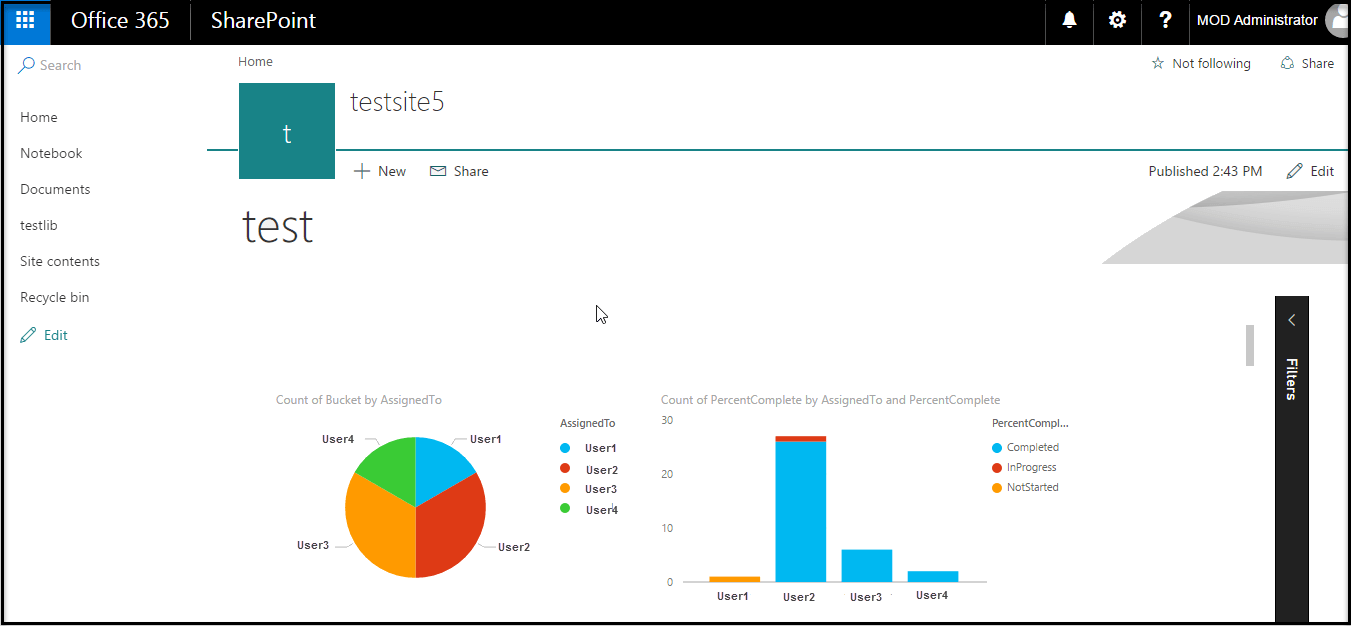The width and height of the screenshot is (1351, 626).
Task: Open the settings gear menu
Action: pos(1118,21)
